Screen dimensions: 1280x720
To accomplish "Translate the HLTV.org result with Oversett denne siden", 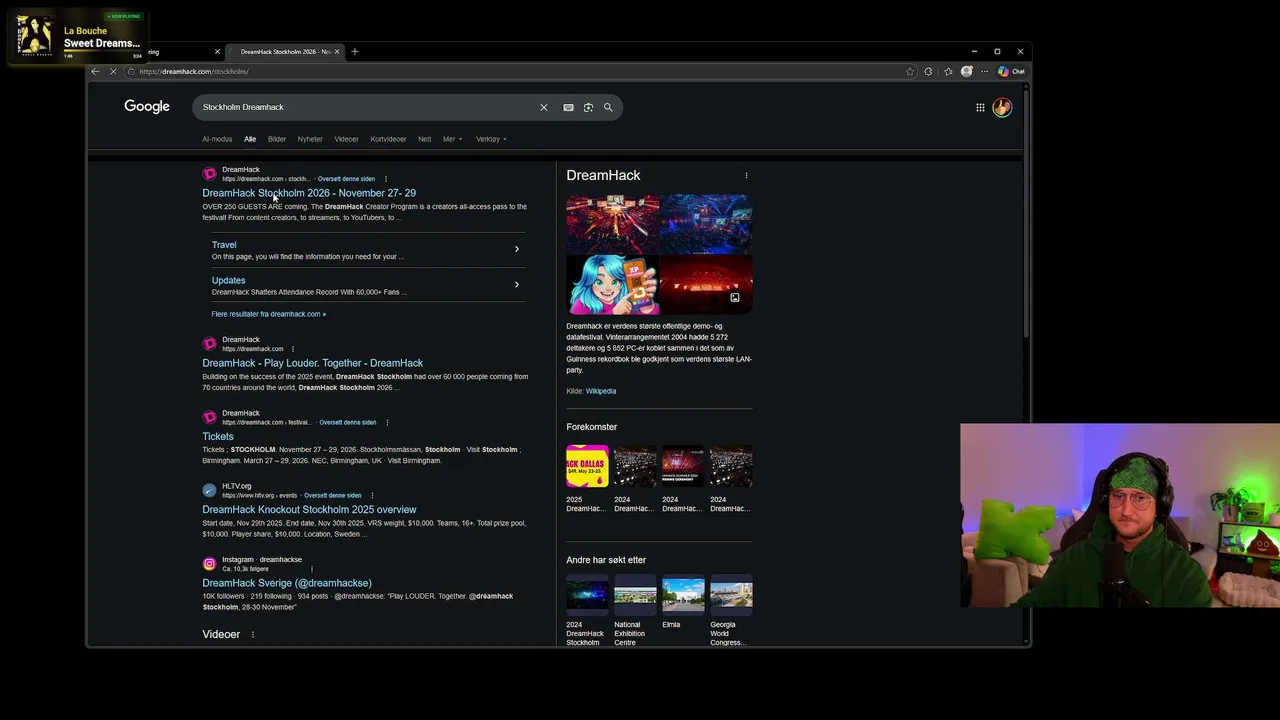I will 332,496.
